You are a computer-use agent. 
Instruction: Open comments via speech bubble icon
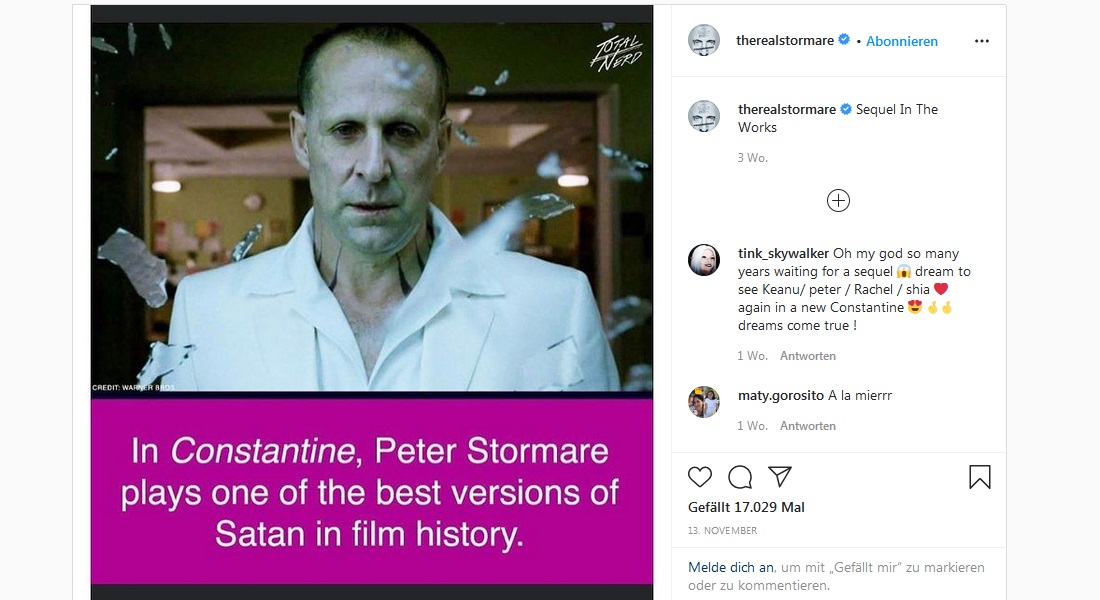coord(740,477)
